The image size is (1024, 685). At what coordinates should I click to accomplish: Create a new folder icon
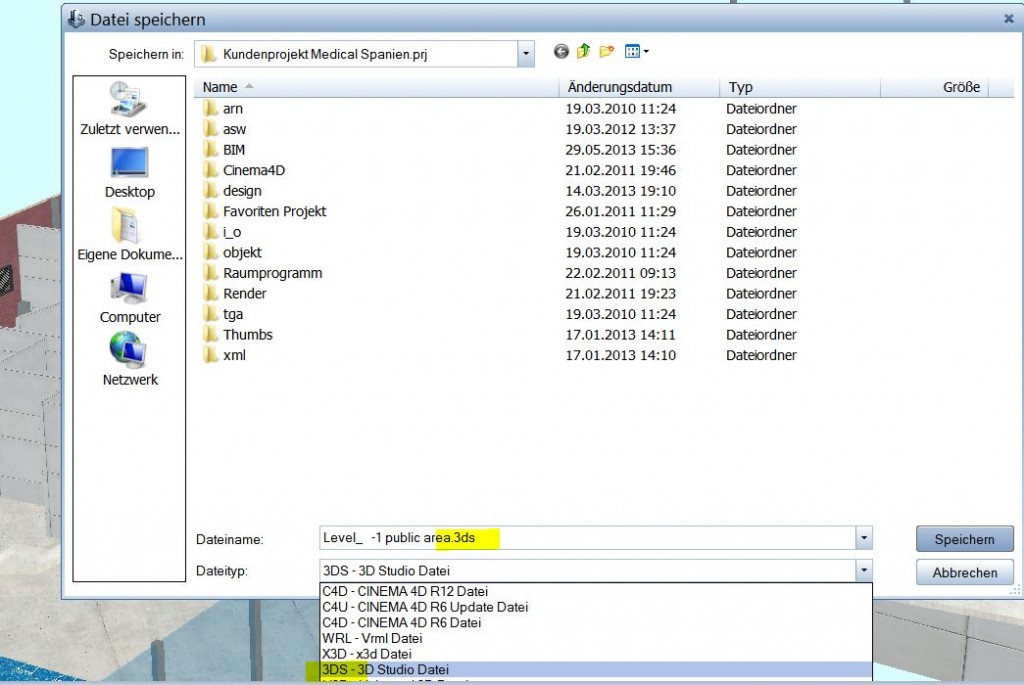tap(606, 52)
